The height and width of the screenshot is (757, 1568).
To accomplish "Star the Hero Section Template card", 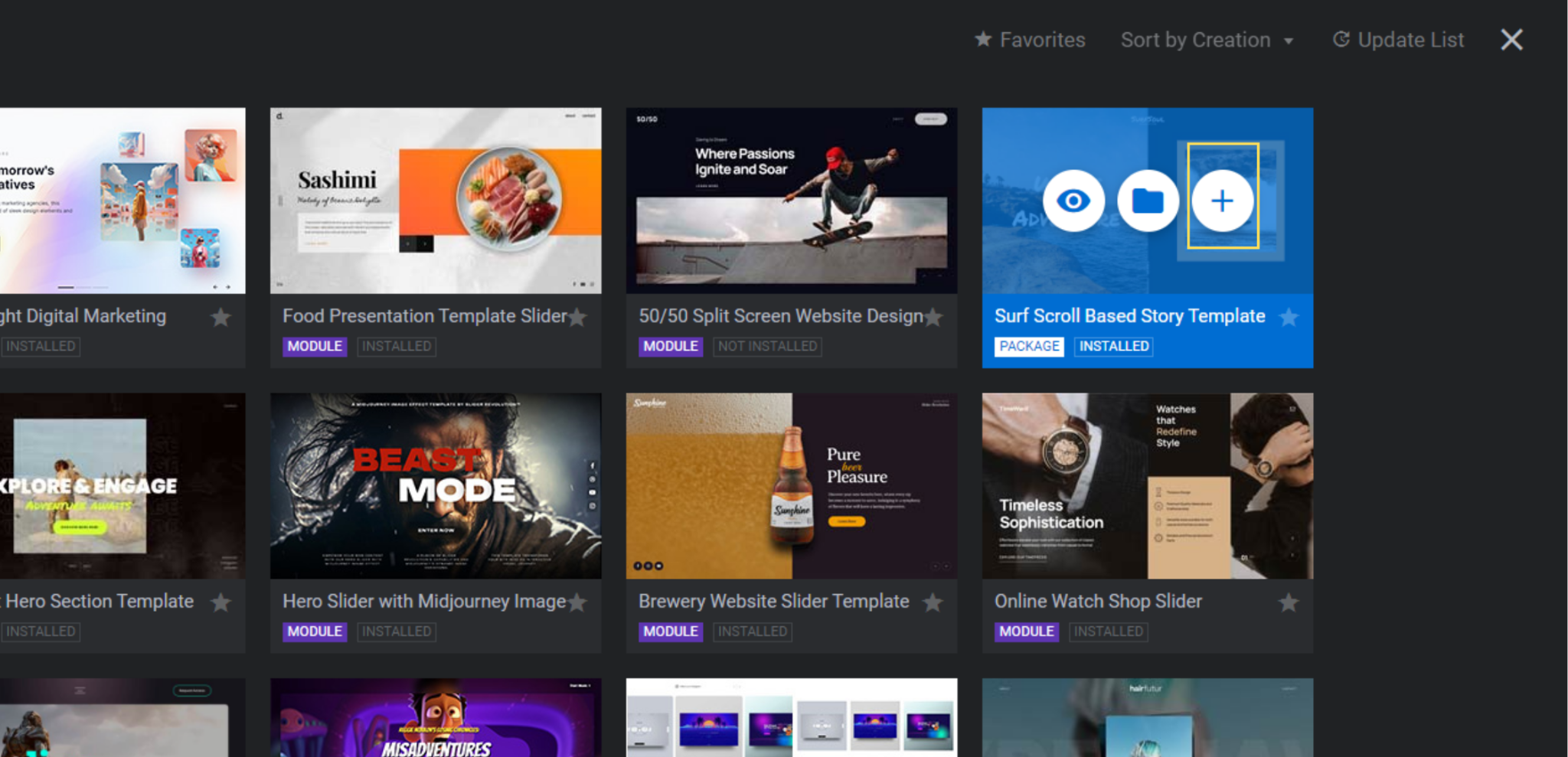I will coord(220,602).
